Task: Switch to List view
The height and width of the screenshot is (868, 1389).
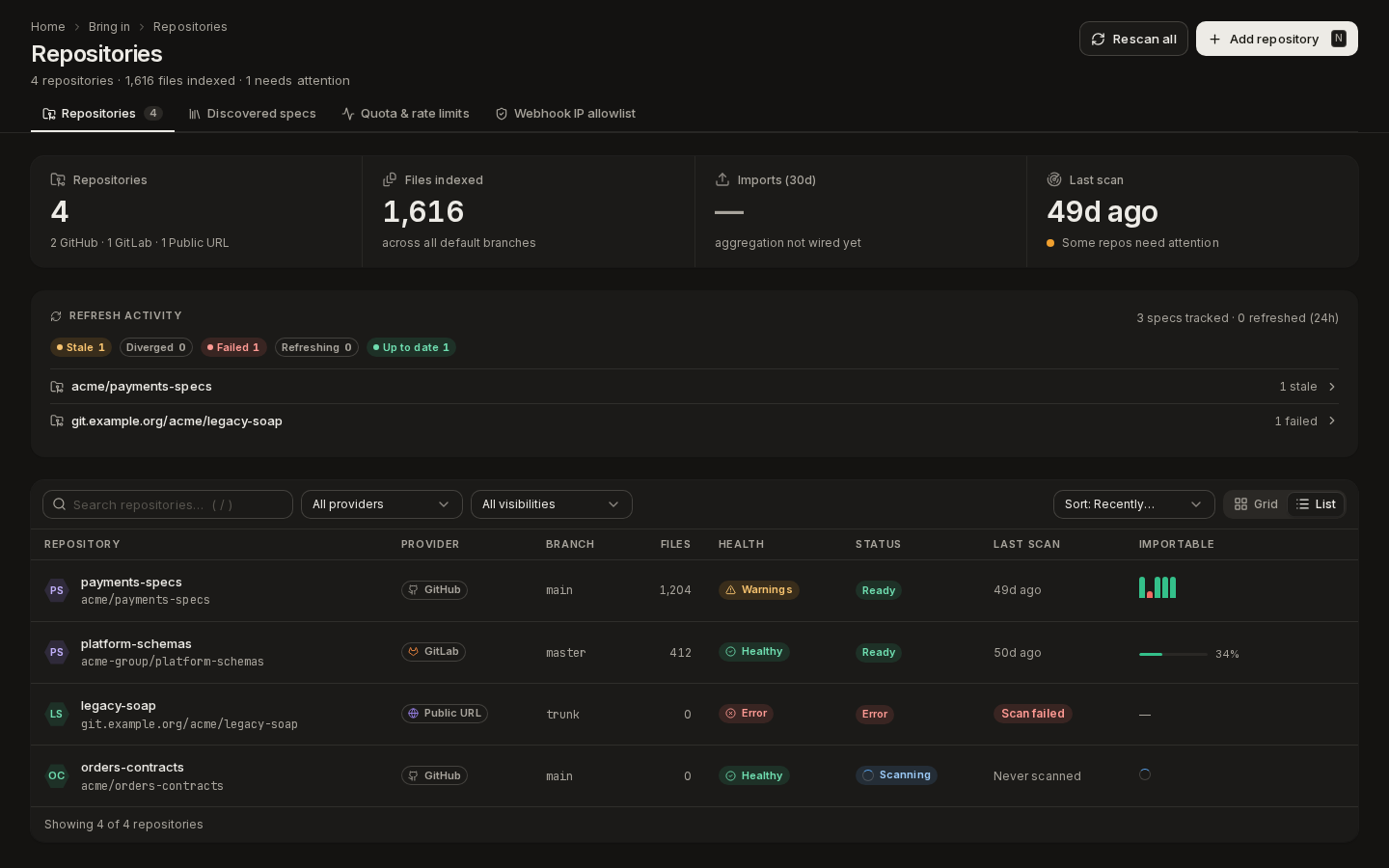Action: click(1316, 504)
